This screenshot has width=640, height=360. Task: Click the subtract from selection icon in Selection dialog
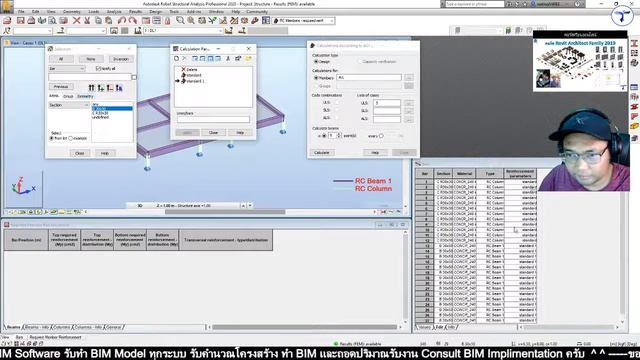[x=110, y=88]
